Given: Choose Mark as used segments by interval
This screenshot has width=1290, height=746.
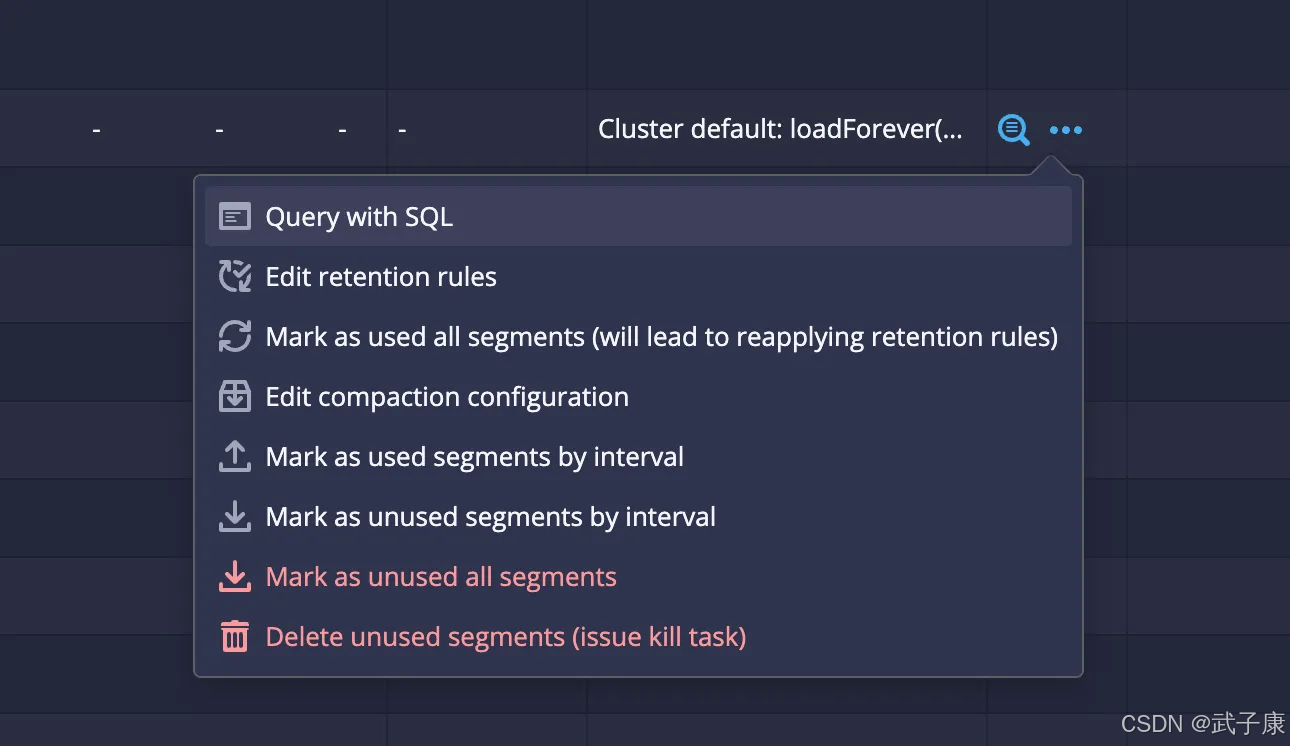Looking at the screenshot, I should 474,457.
